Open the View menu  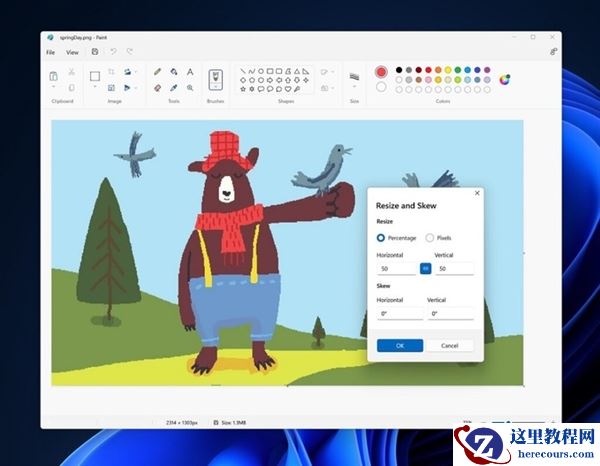click(x=72, y=52)
